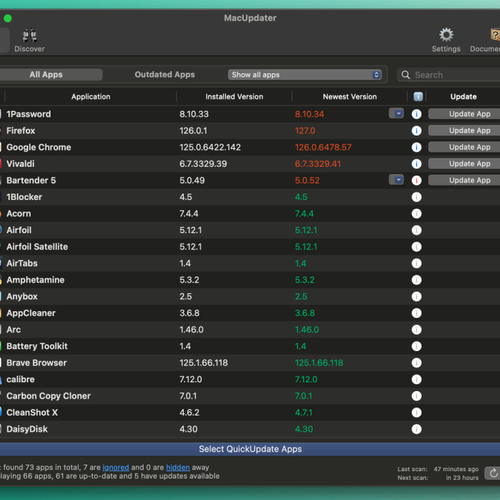Click the red info icon for Bartender 5

click(416, 181)
